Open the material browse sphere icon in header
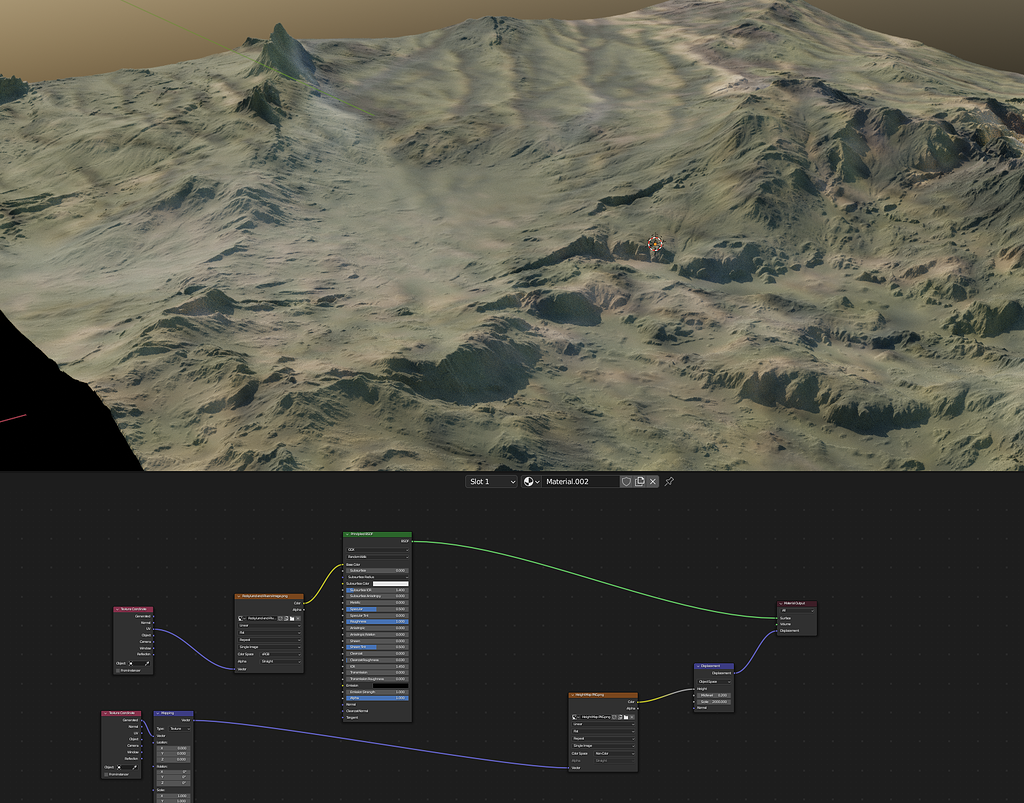 click(531, 482)
